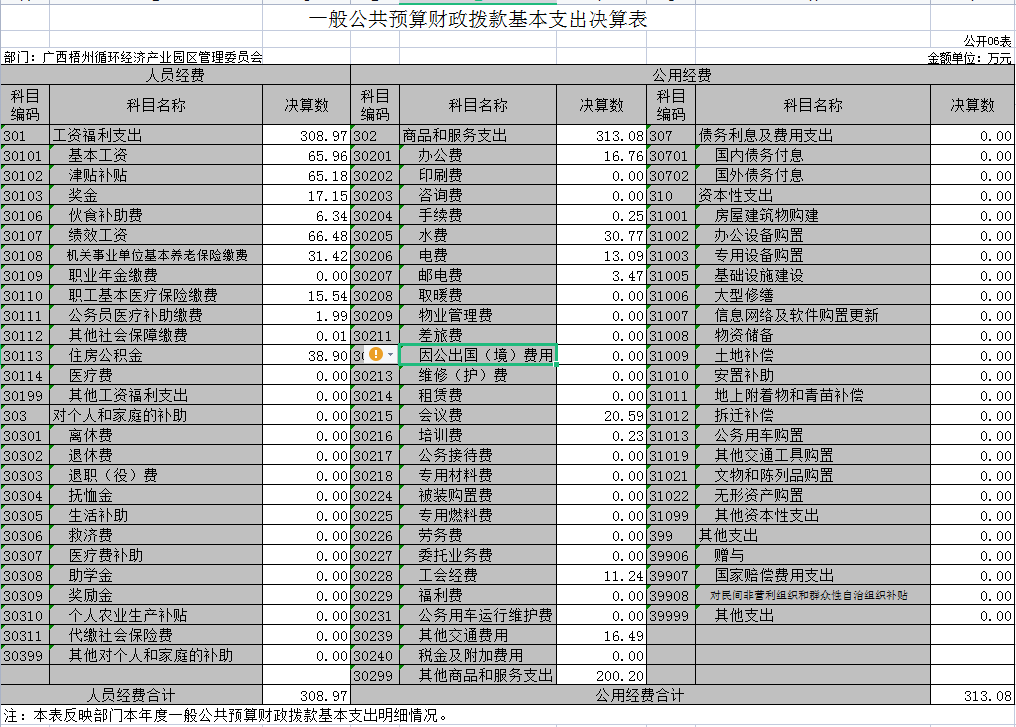Screen dimensions: 1016x727
Task: Select the 工资福利支出 row name
Action: 156,135
